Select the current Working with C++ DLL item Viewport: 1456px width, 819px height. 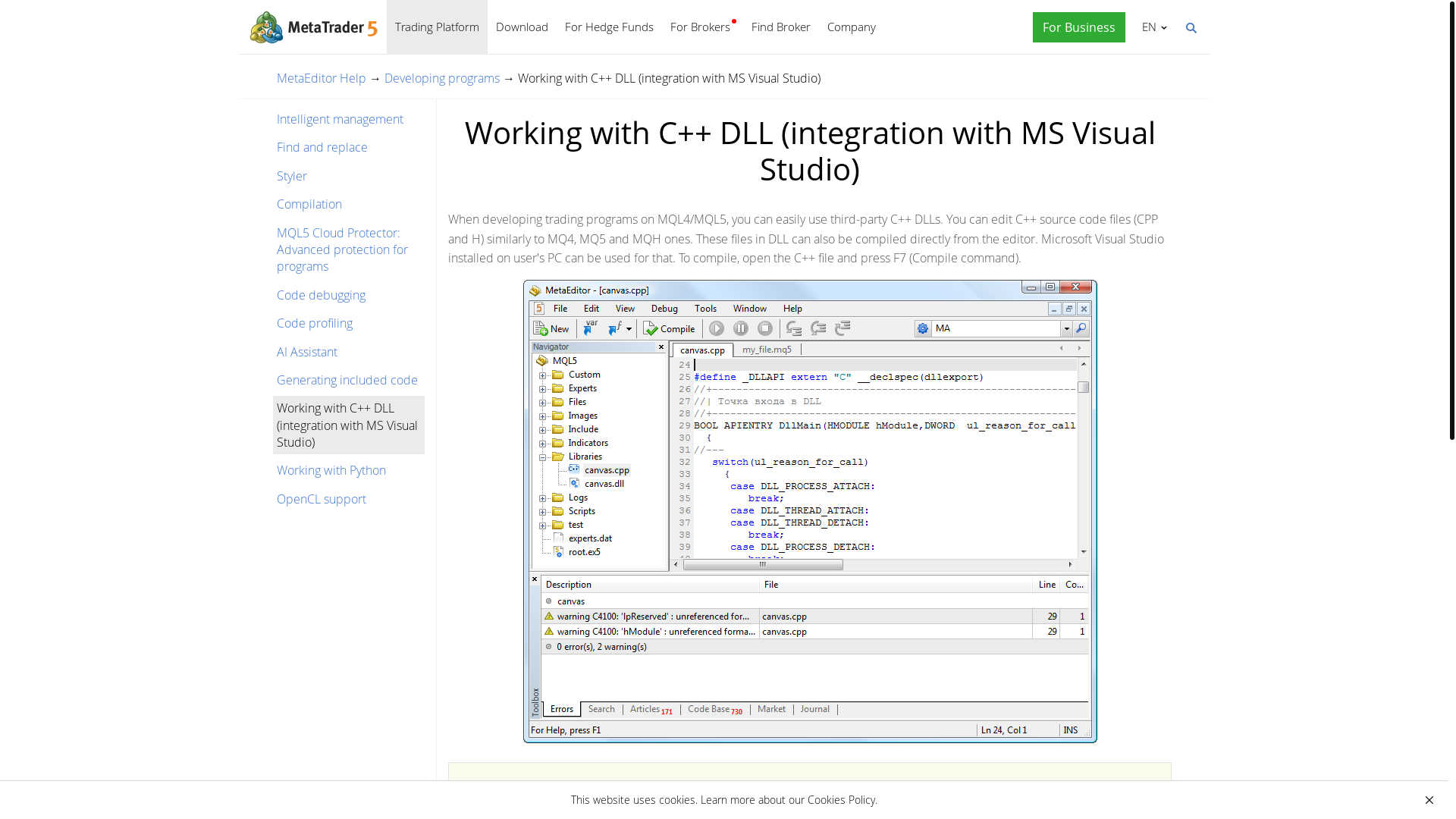tap(349, 425)
